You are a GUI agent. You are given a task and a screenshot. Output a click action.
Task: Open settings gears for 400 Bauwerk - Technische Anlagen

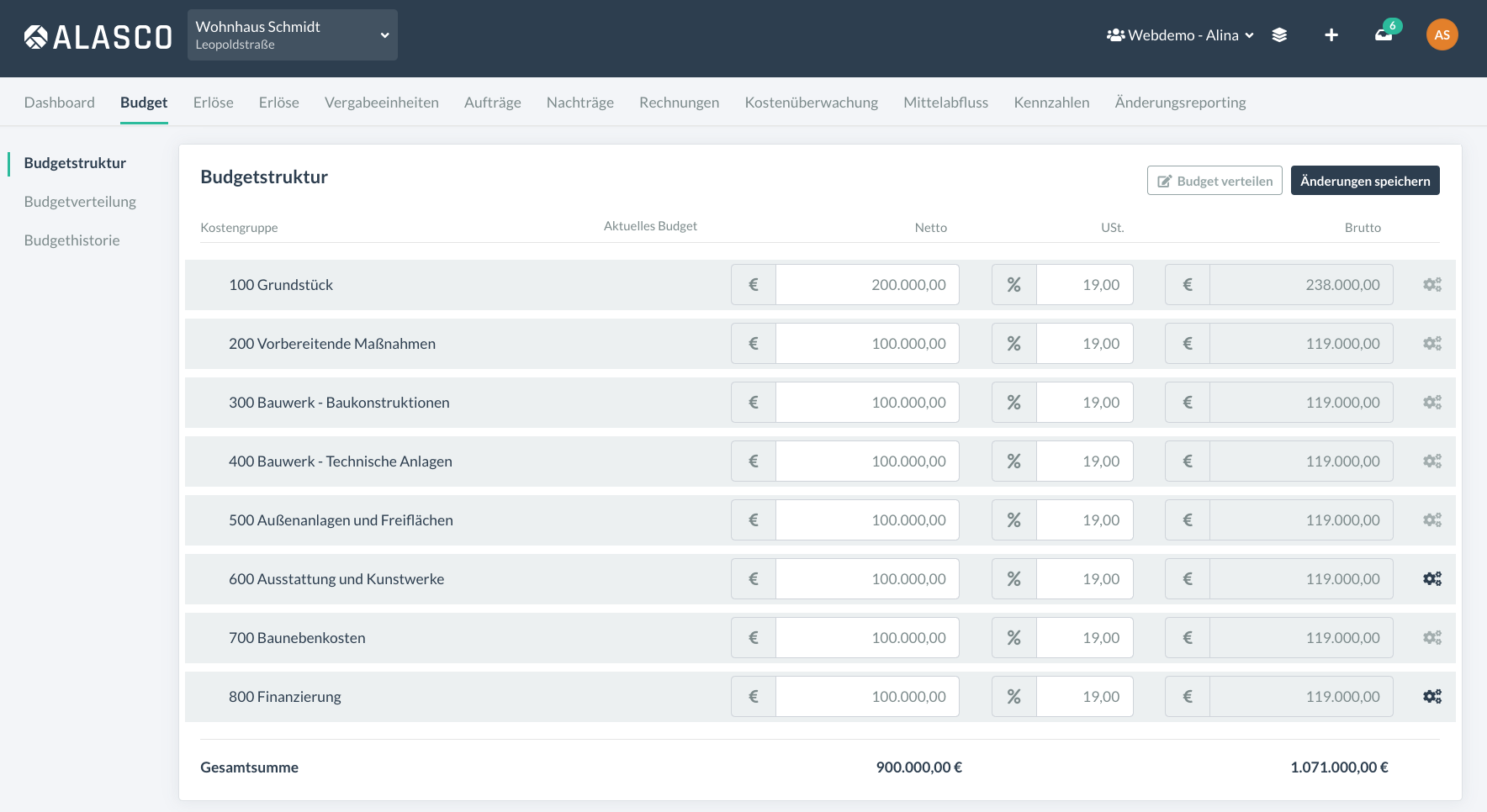[1432, 461]
